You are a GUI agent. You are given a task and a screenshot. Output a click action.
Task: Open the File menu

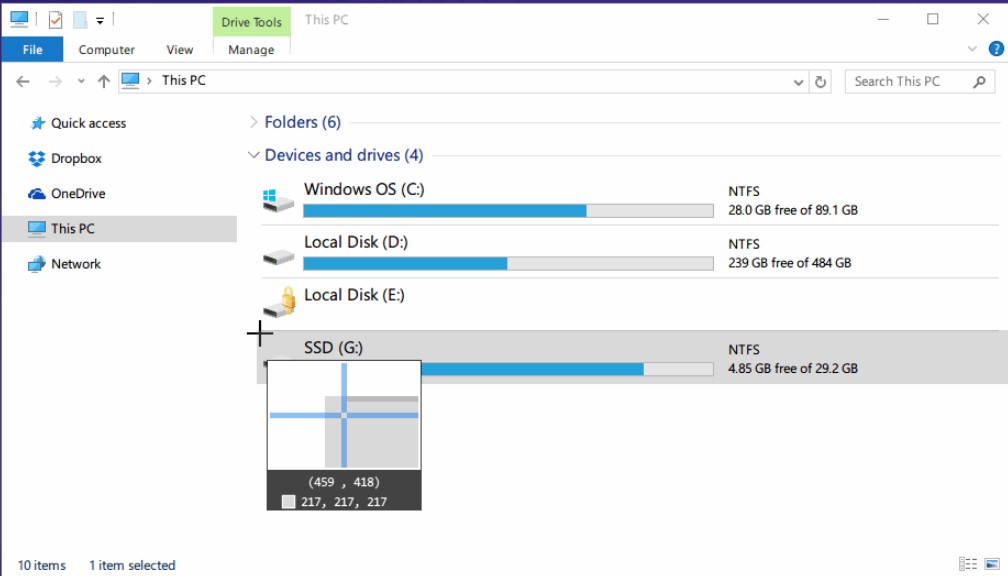pyautogui.click(x=32, y=50)
